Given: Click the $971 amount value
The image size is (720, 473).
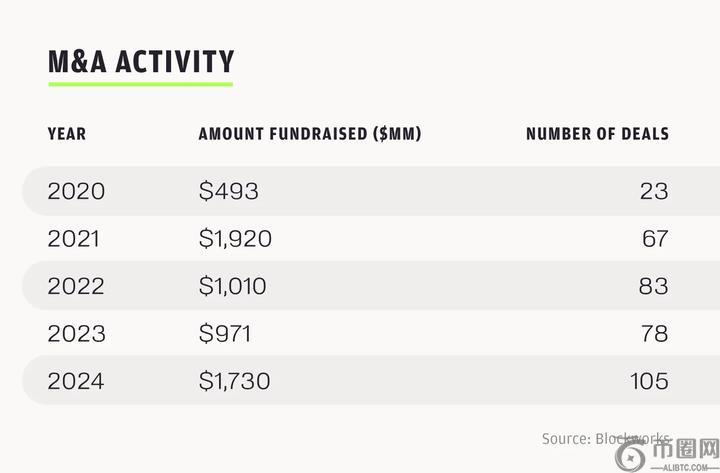Looking at the screenshot, I should coord(225,333).
